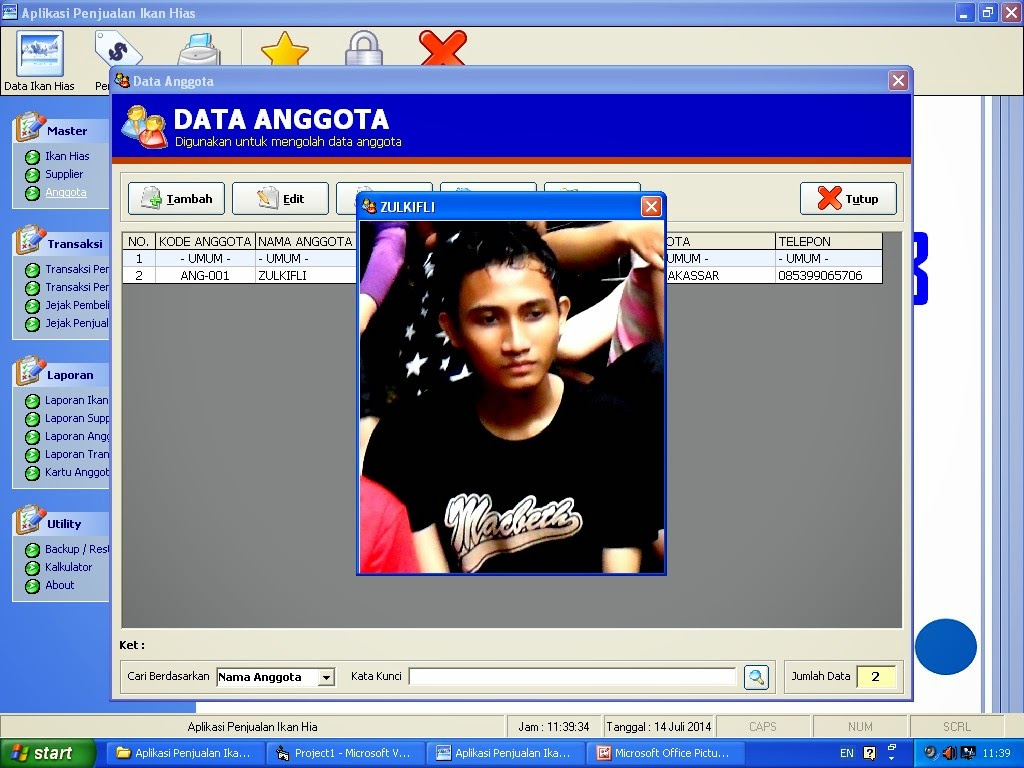Open Jejak Pembelian transaction link
1024x768 pixels.
pyautogui.click(x=77, y=305)
